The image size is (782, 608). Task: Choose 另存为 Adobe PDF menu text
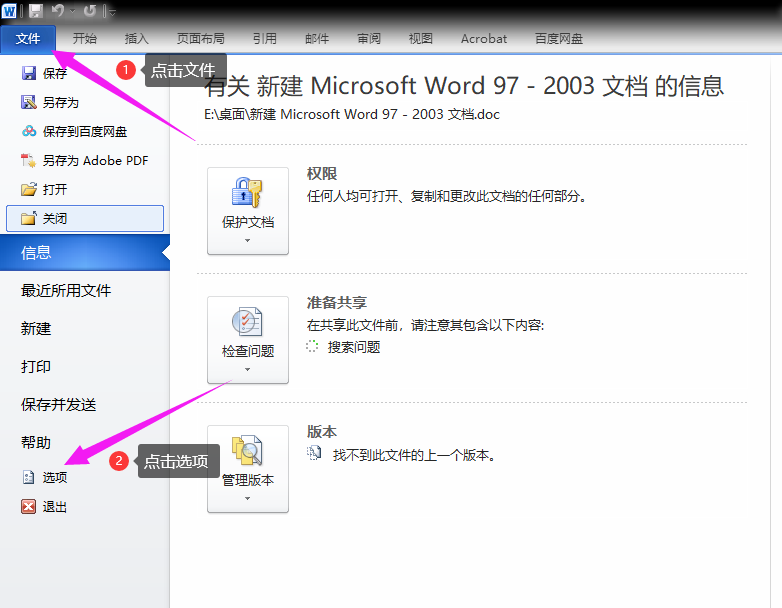pos(95,161)
